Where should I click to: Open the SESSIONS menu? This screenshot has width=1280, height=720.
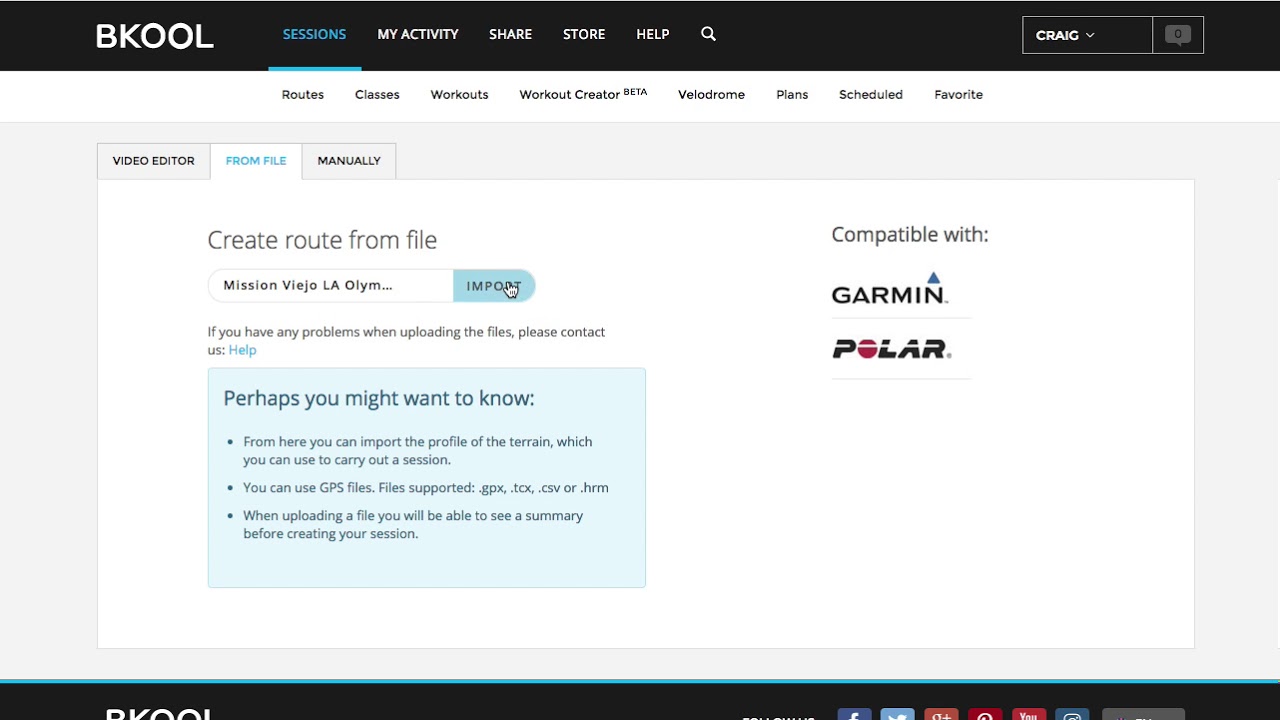[314, 34]
